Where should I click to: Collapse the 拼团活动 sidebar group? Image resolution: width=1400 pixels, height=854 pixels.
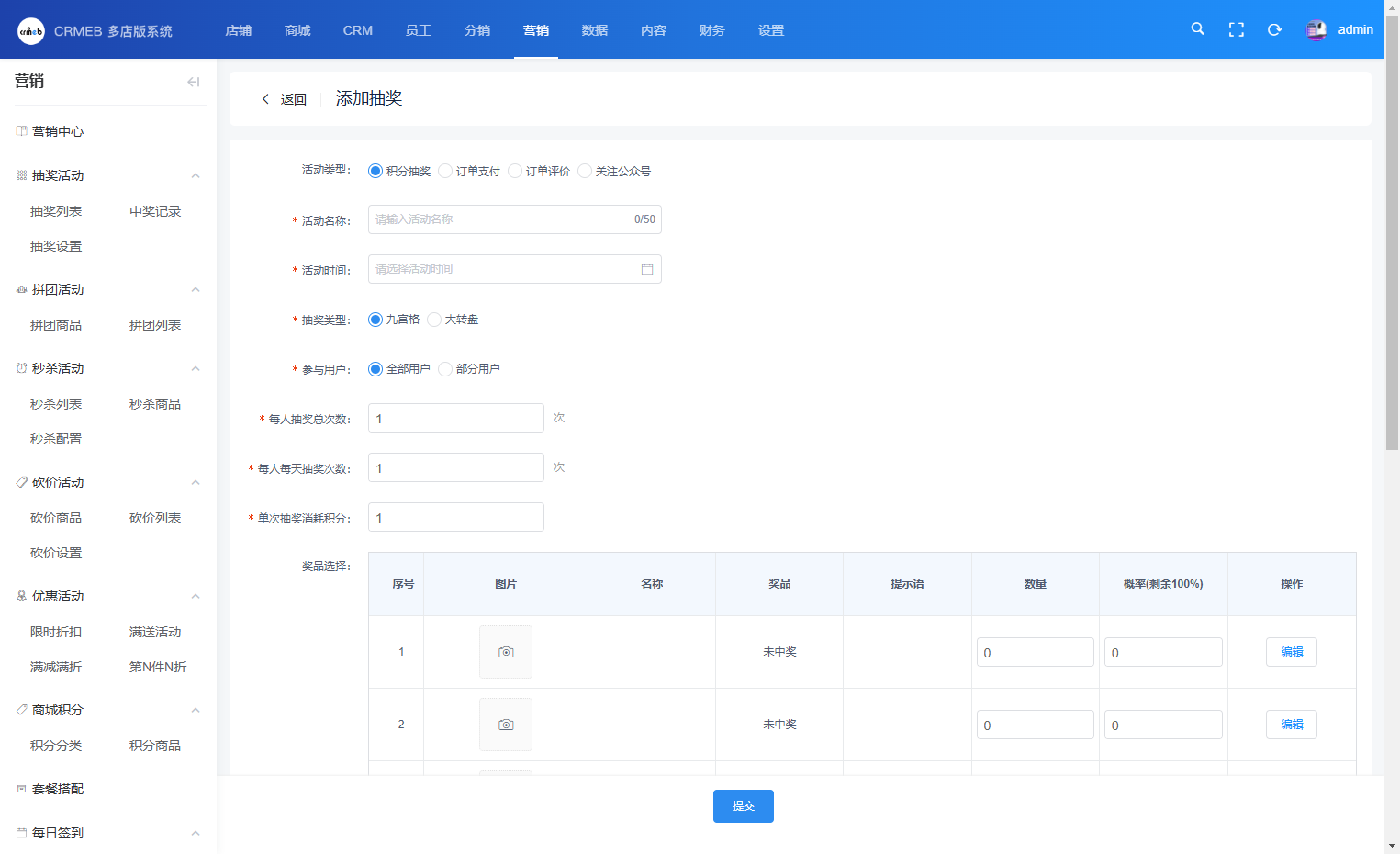[x=196, y=289]
